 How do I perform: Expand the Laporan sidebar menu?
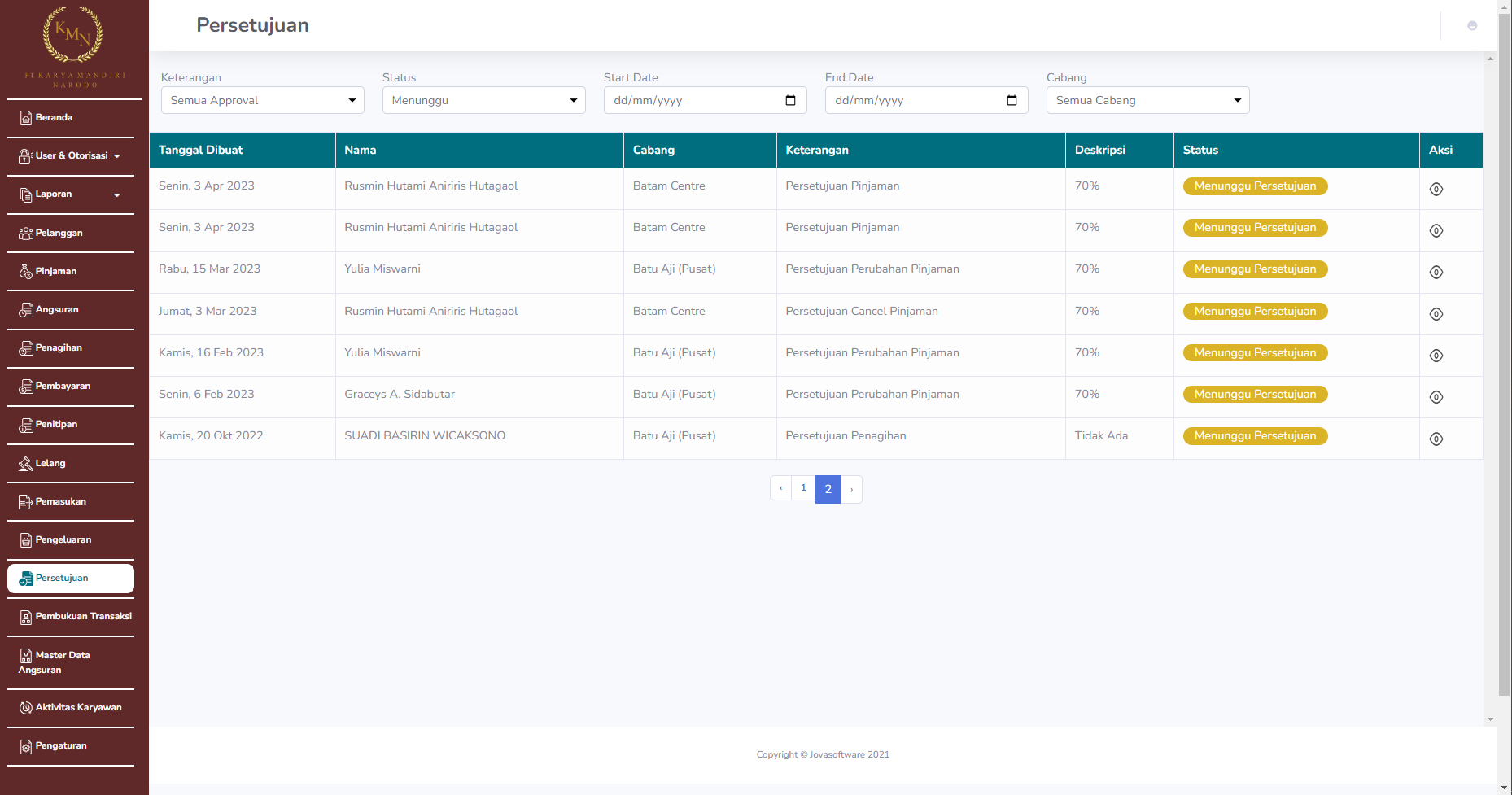tap(71, 194)
